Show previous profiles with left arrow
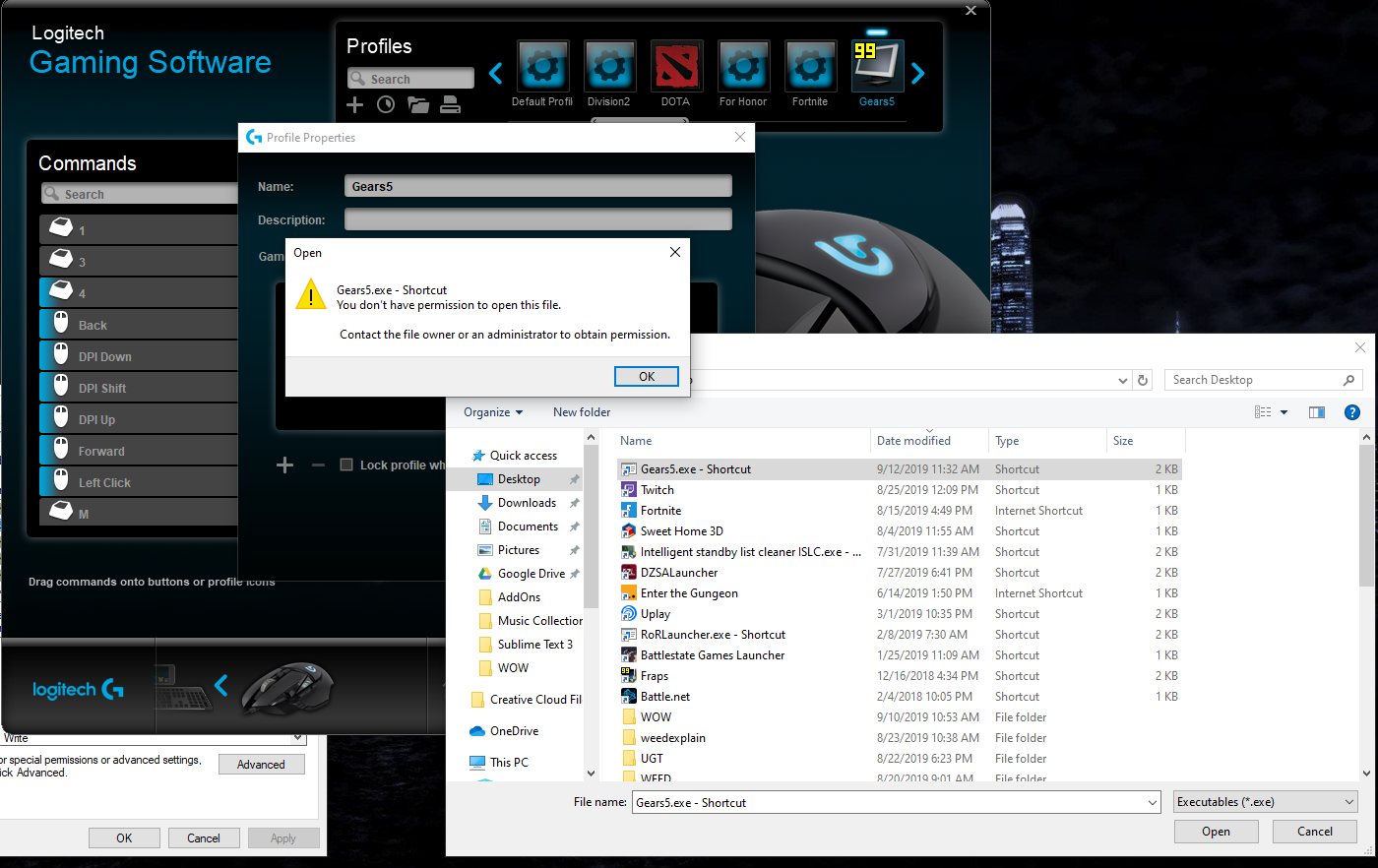1378x868 pixels. (x=496, y=73)
